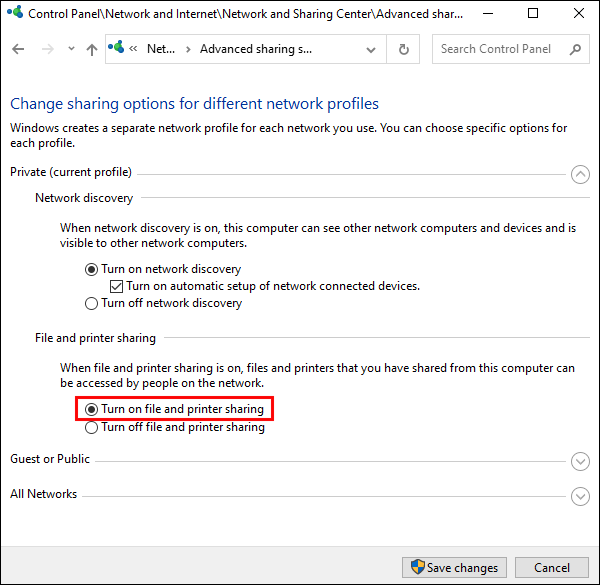
Task: Select Turn on network discovery
Action: [x=163, y=269]
